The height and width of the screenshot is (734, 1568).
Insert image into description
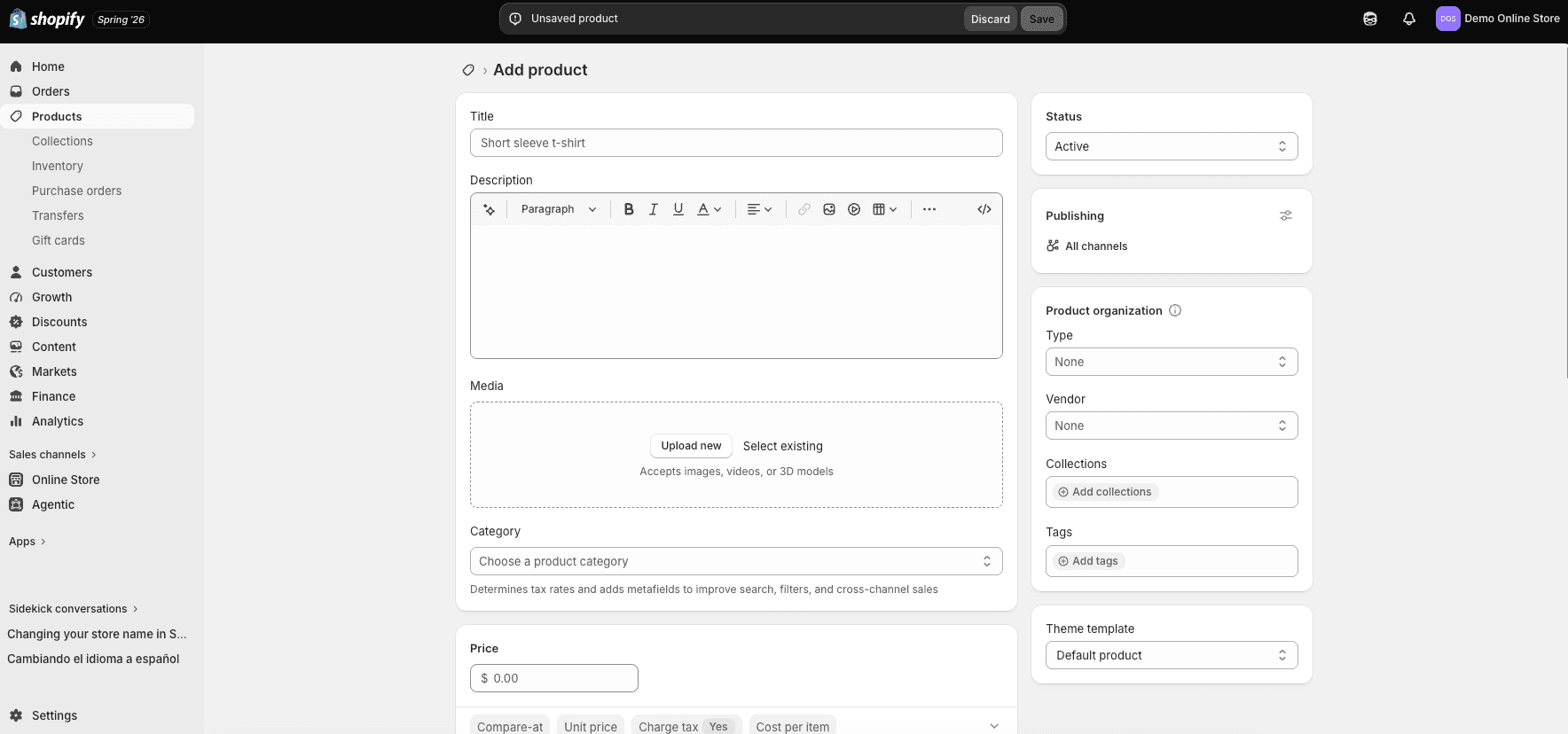coord(829,209)
